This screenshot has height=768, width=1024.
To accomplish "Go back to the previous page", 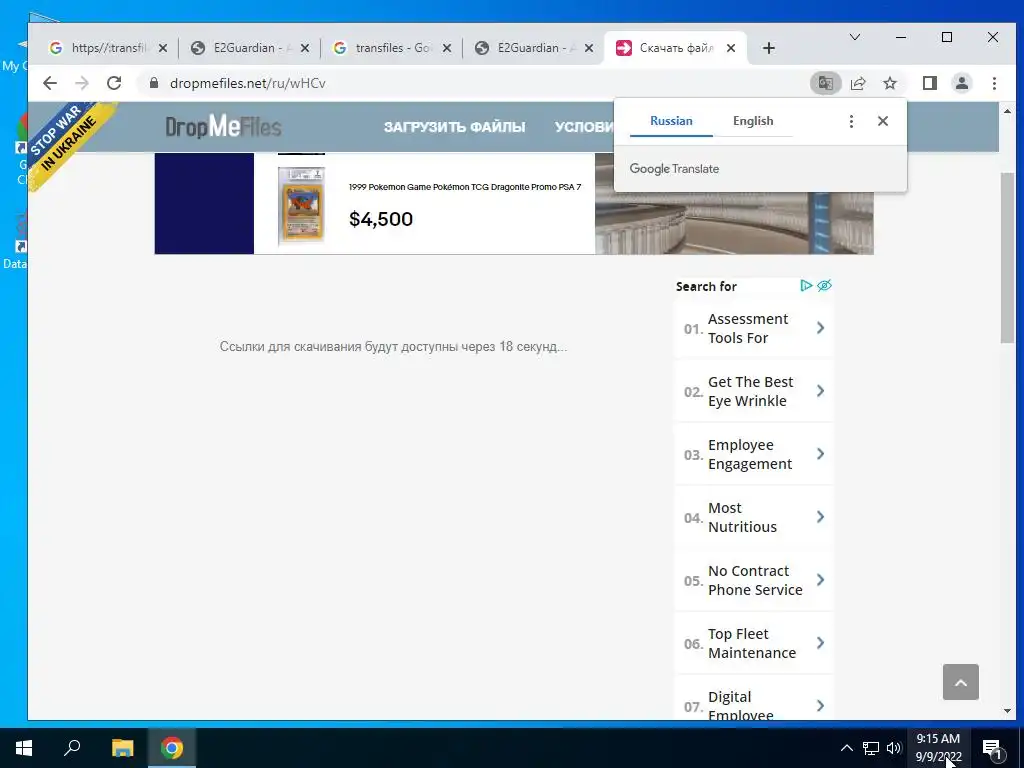I will (50, 83).
